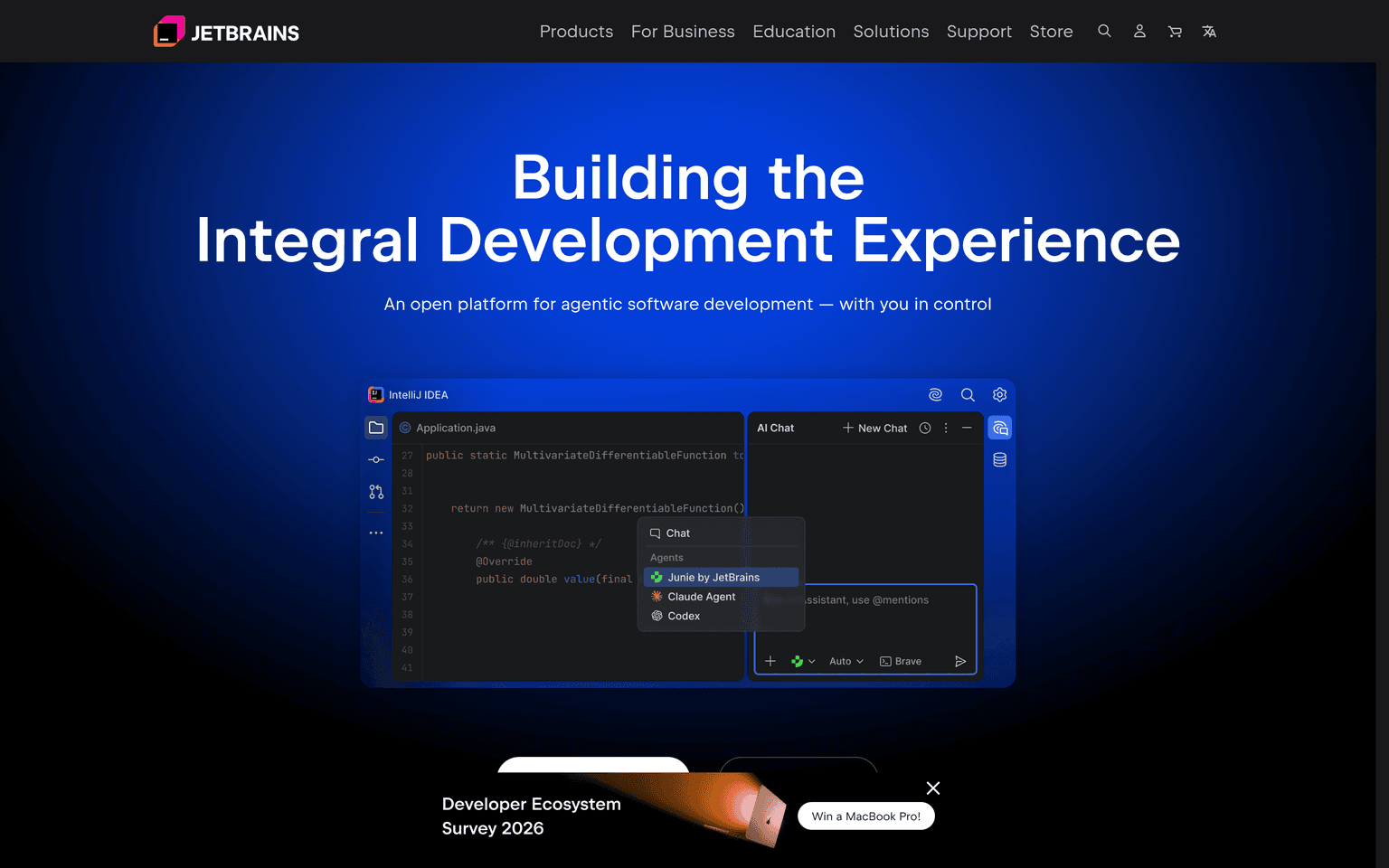This screenshot has width=1389, height=868.
Task: Minimize the AI Chat panel
Action: (967, 428)
